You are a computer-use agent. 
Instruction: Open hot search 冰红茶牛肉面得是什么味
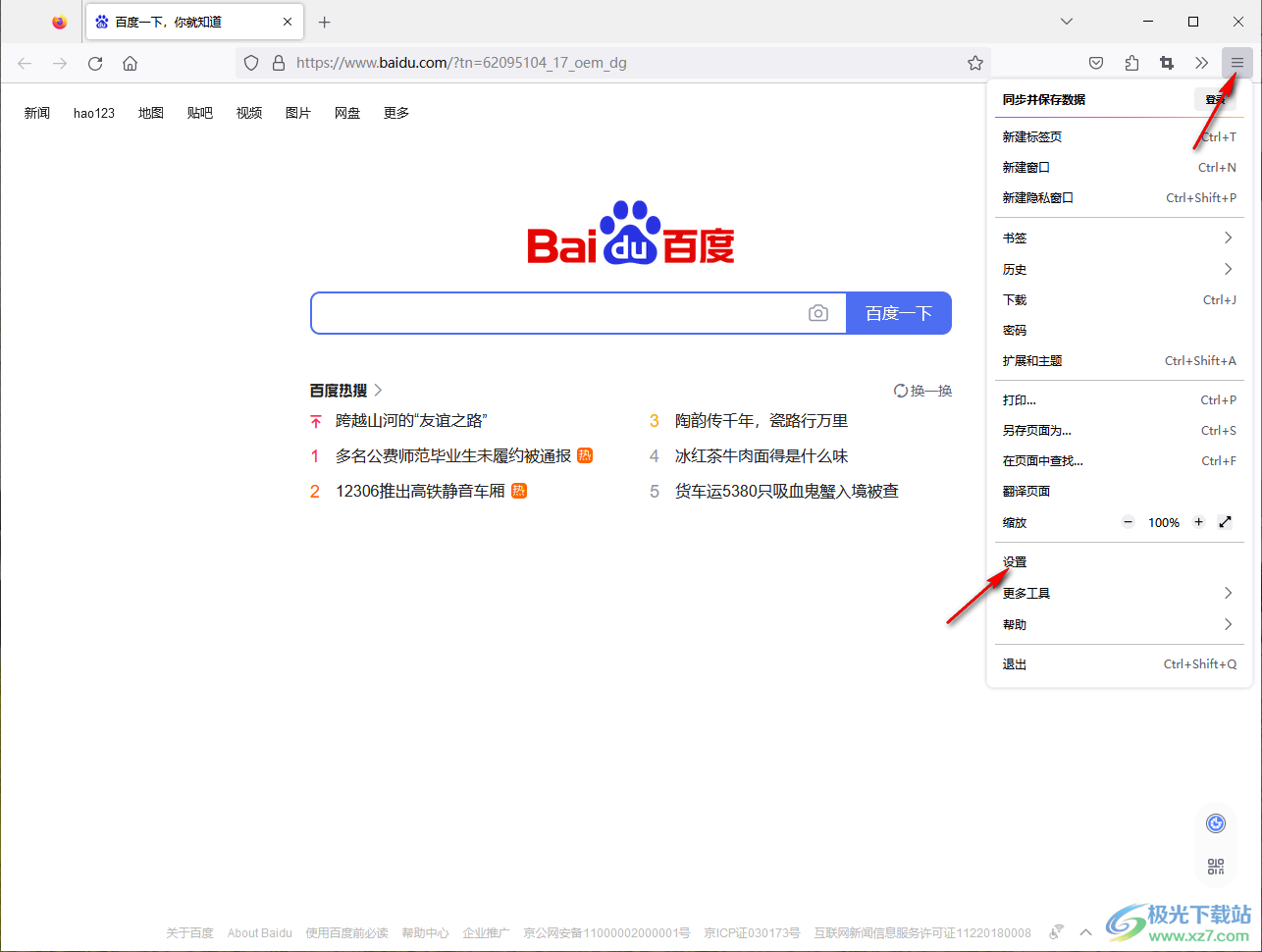point(762,456)
